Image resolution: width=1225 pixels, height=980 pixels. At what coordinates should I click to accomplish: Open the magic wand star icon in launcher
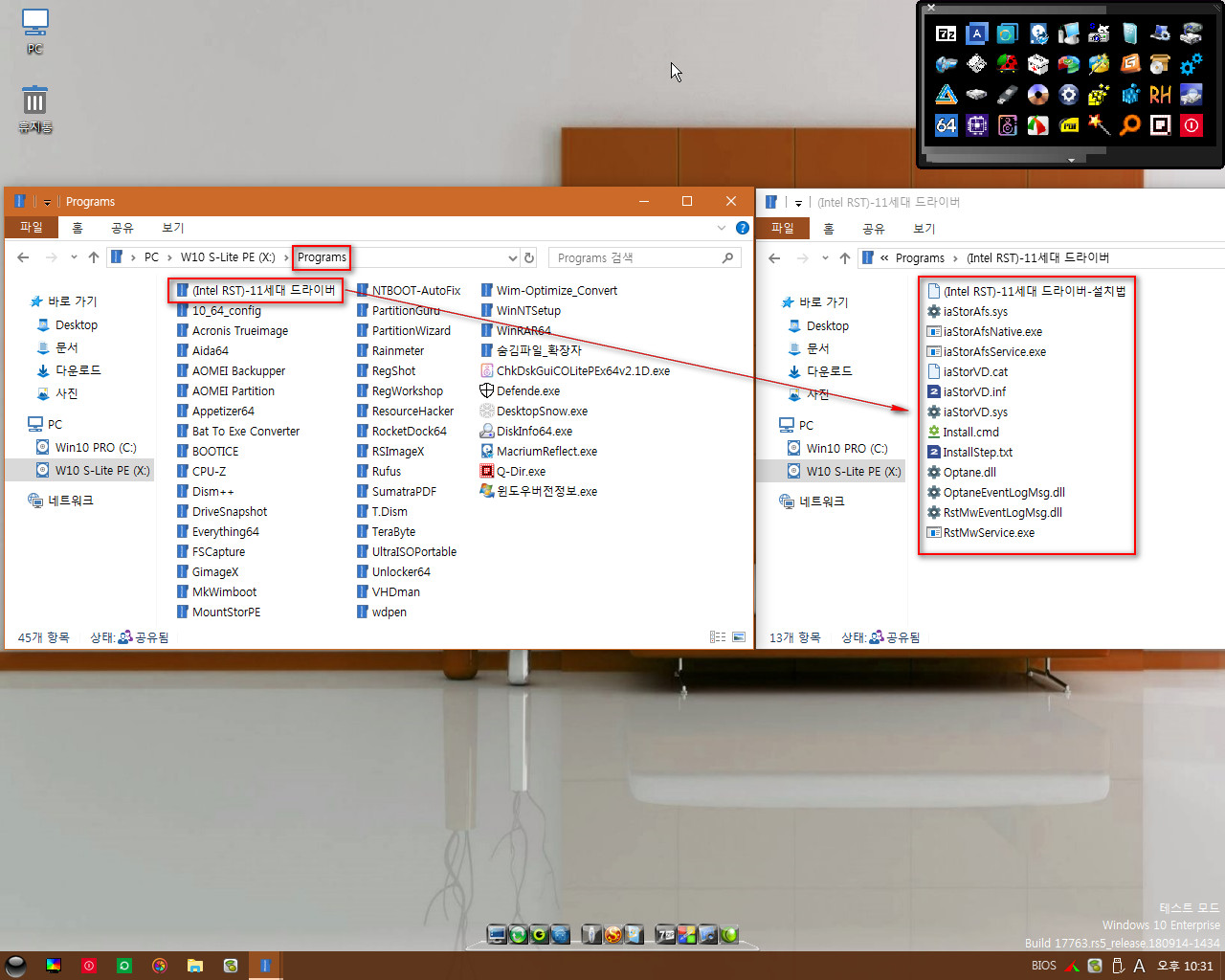click(1099, 125)
